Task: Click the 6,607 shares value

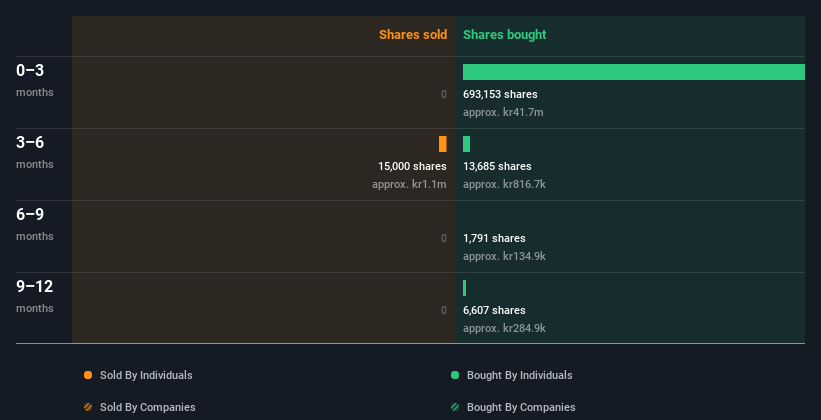Action: pos(494,310)
